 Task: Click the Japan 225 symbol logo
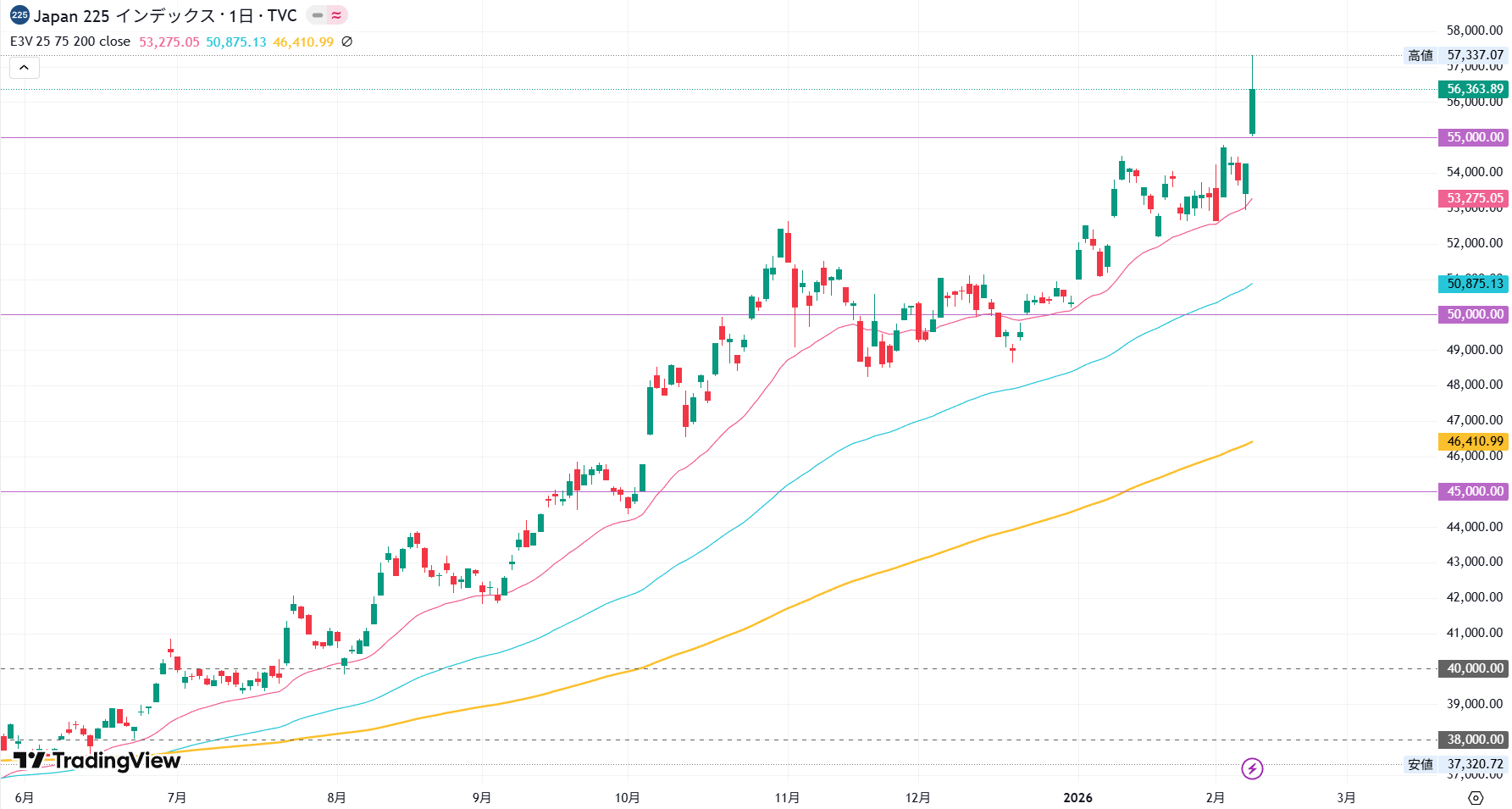tap(19, 15)
